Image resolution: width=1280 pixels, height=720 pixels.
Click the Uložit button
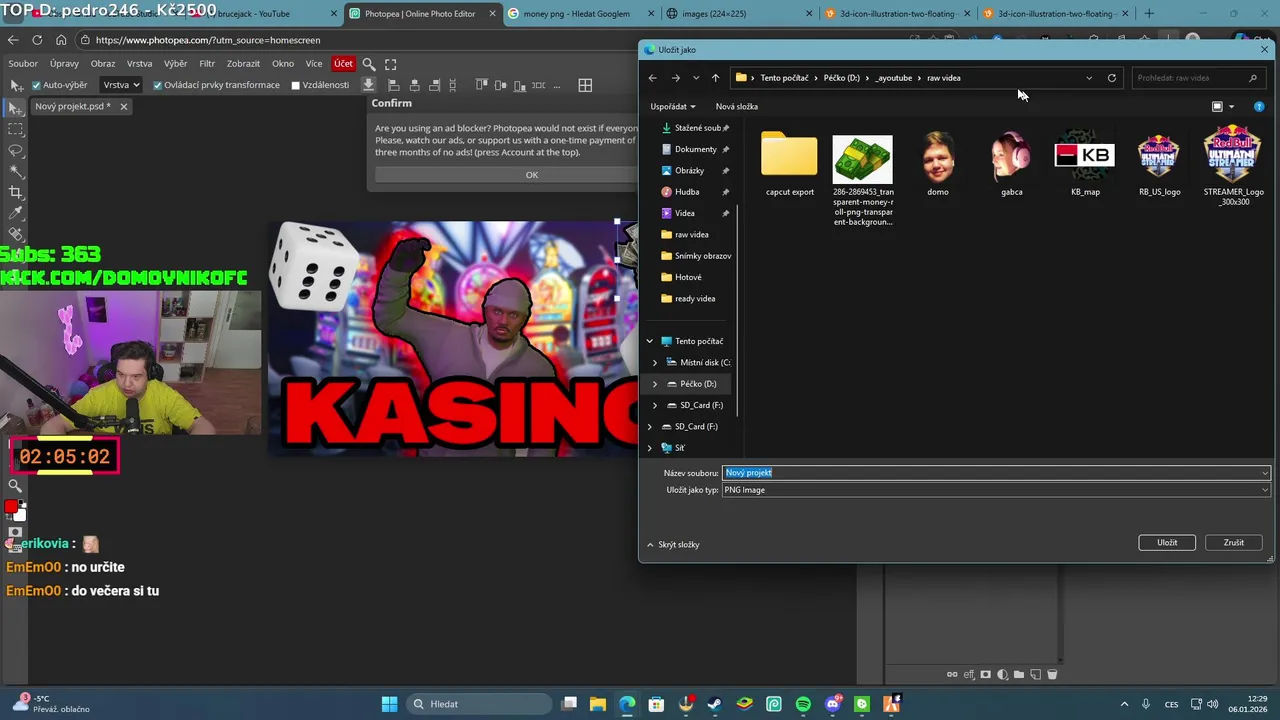pos(1167,542)
